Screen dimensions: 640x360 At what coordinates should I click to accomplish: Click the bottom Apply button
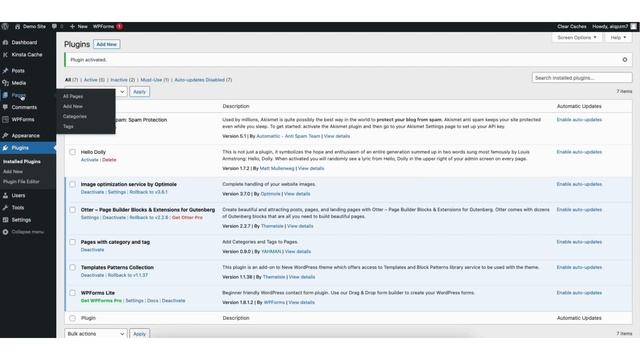[x=140, y=333]
